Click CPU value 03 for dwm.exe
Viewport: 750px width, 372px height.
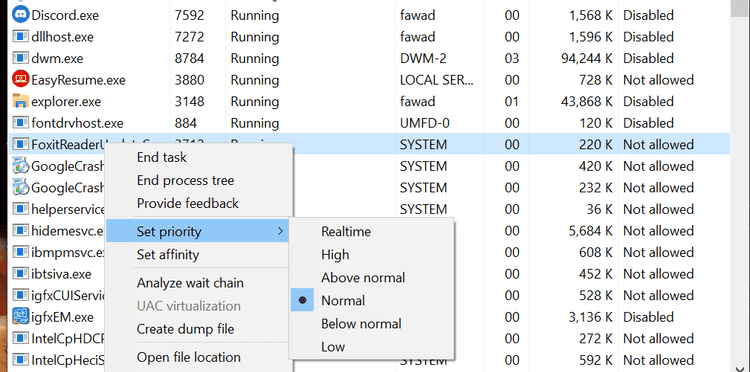click(x=512, y=58)
